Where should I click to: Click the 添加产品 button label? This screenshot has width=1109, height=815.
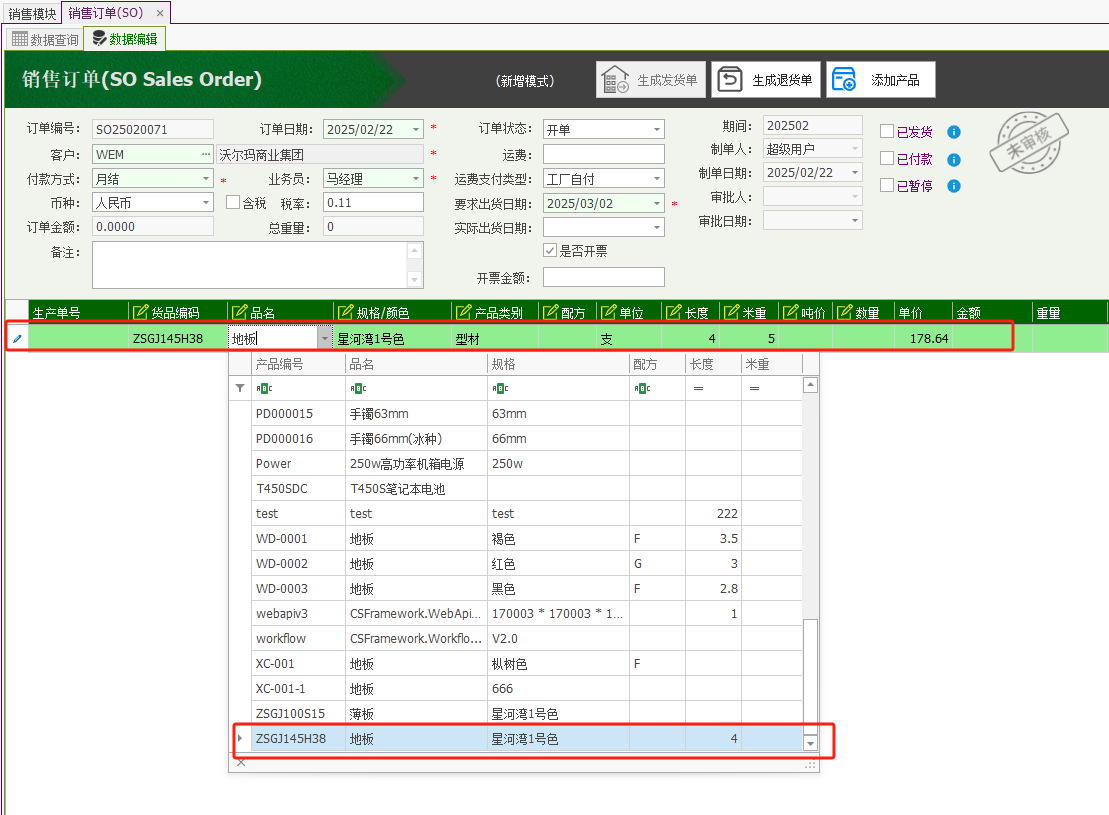(x=895, y=80)
